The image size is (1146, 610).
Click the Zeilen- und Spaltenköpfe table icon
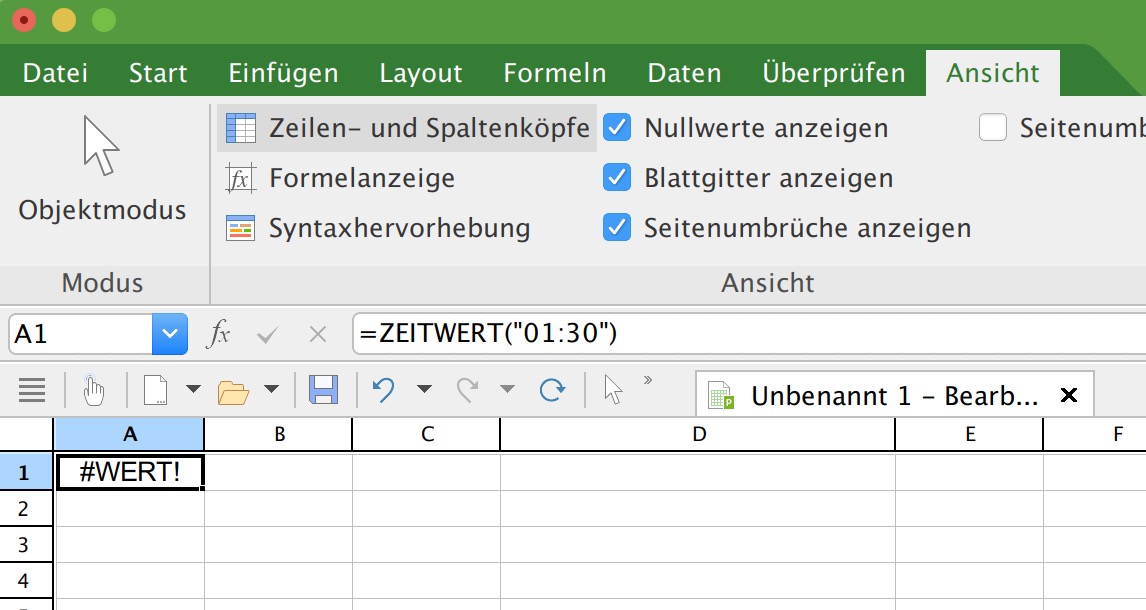point(240,128)
